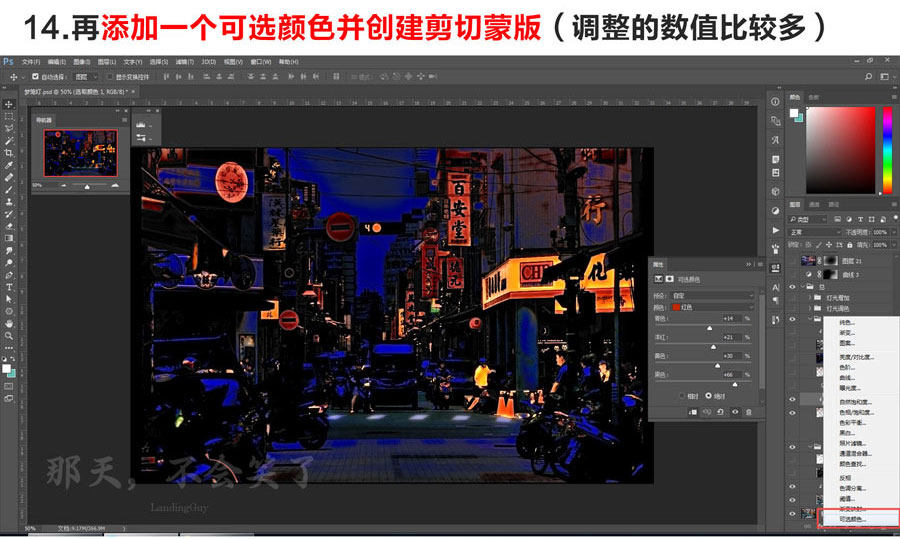Click the hue spectrum bar in Color panel

coord(887,150)
